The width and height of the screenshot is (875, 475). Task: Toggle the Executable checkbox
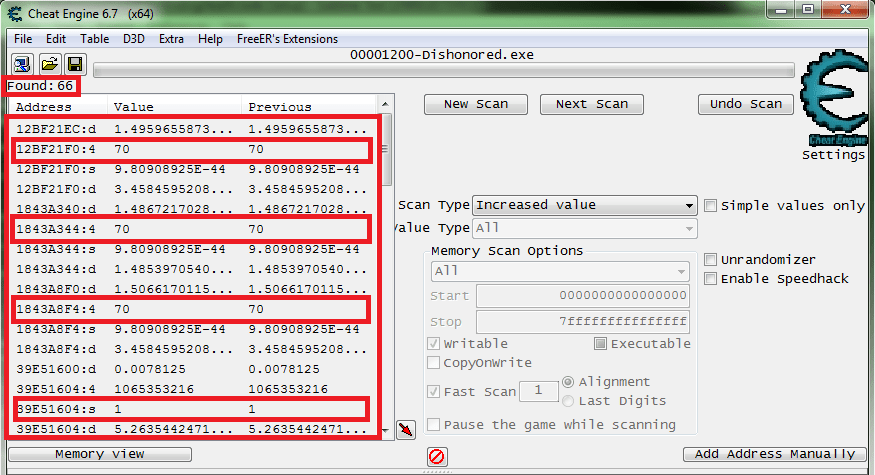[600, 344]
